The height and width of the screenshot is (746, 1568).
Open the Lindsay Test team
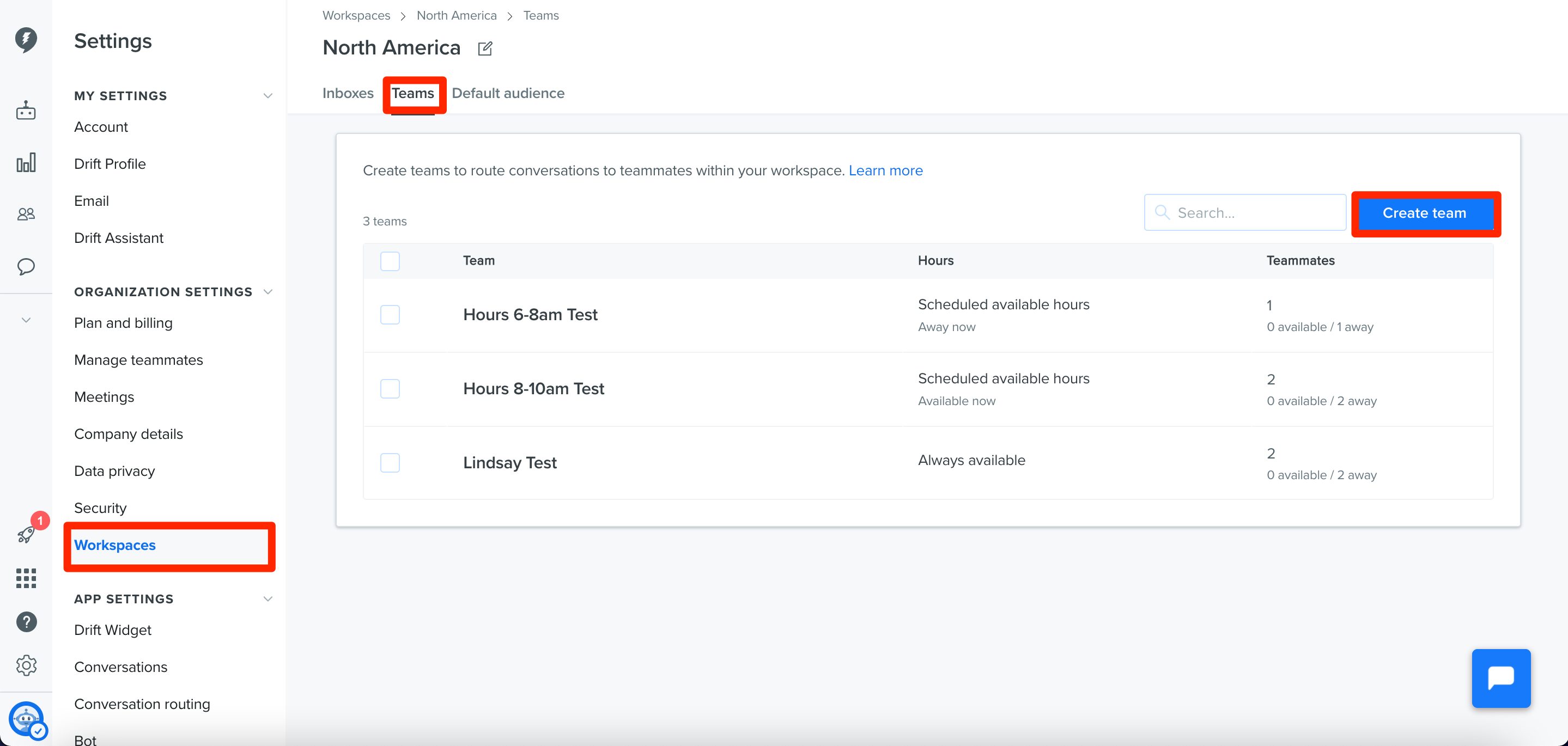pos(509,462)
